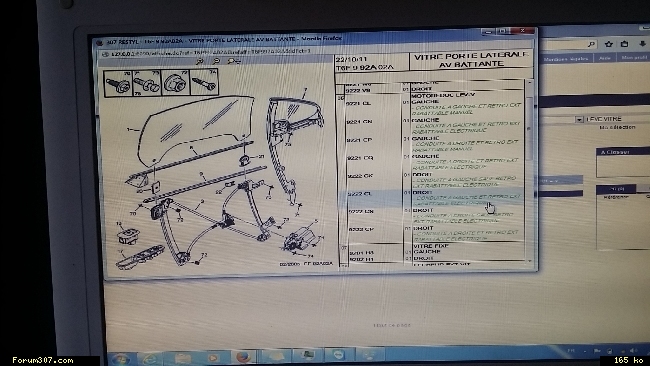Click the downloads arrow in Firefox toolbar

pos(642,44)
